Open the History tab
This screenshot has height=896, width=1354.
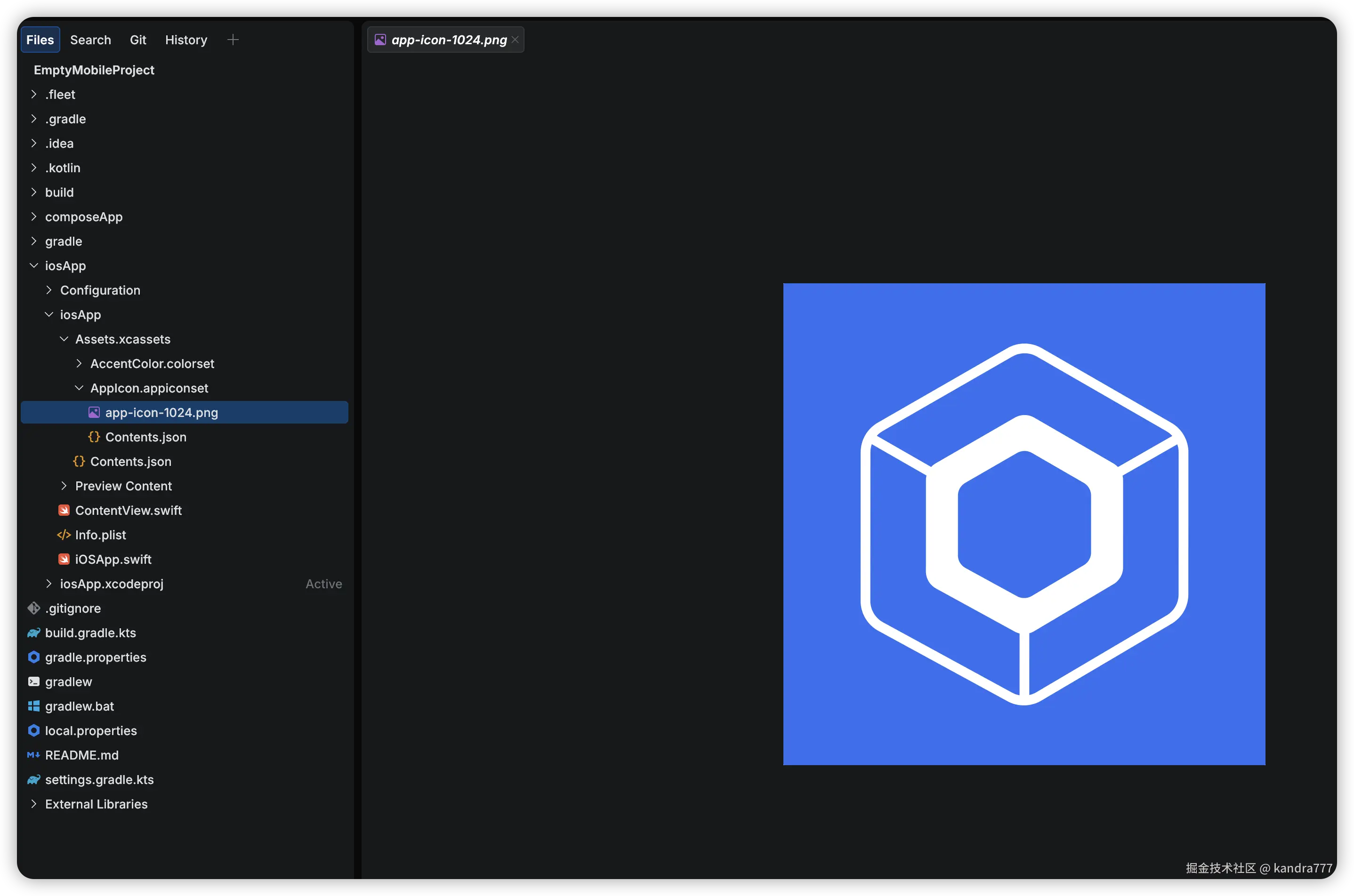(186, 40)
